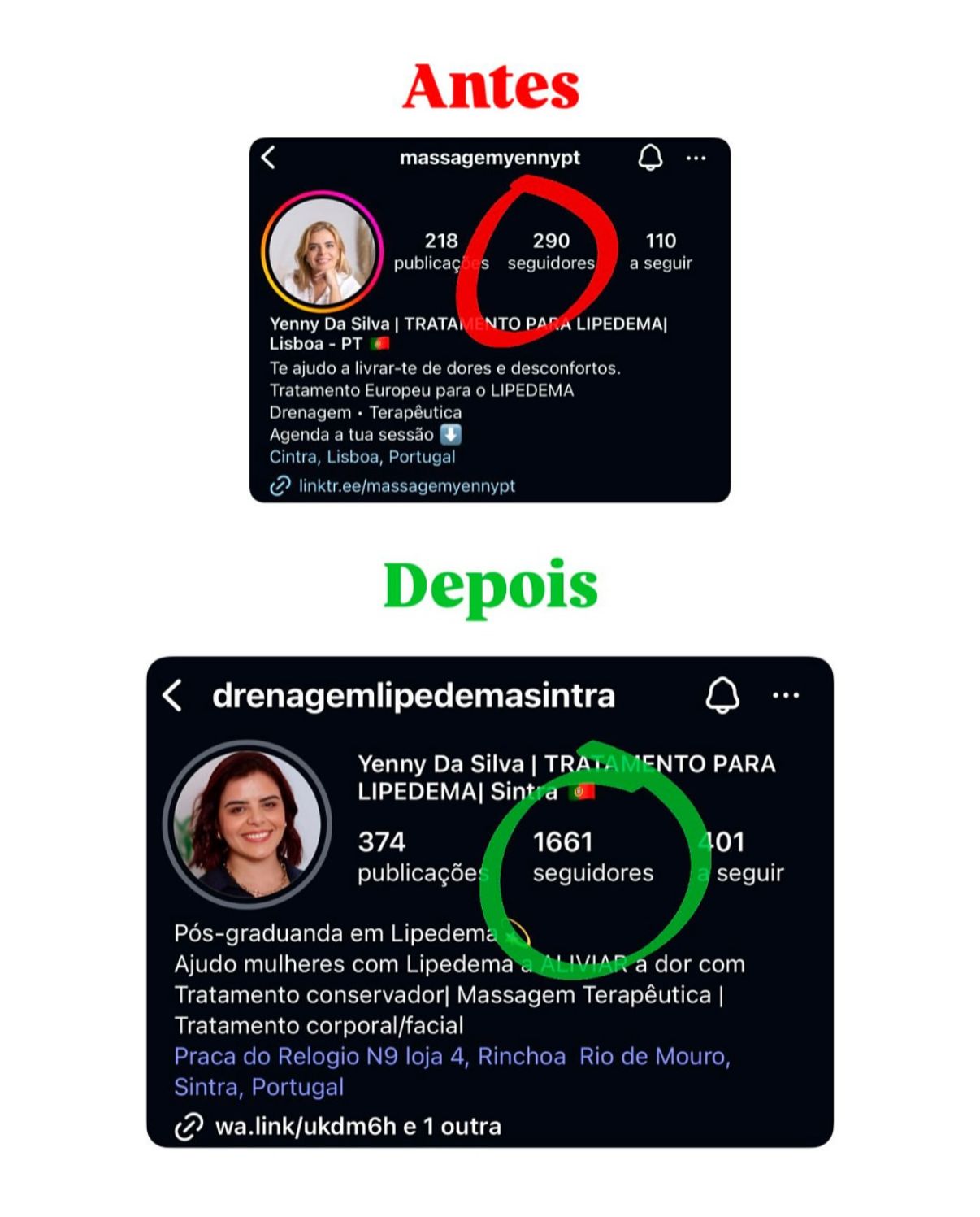This screenshot has height=1217, width=980.
Task: Open three-dot menu on massagemyennypt profile
Action: coord(696,159)
